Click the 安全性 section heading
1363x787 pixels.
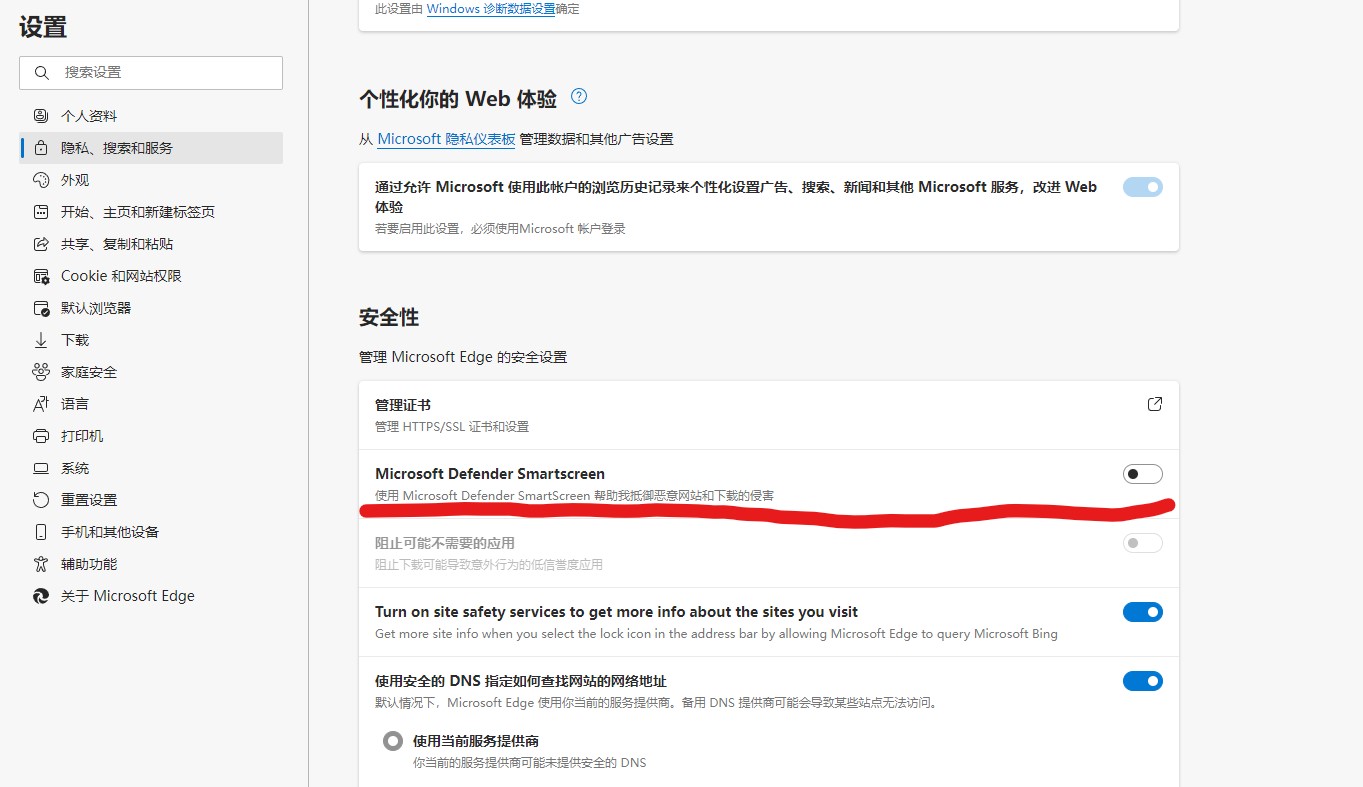point(389,317)
